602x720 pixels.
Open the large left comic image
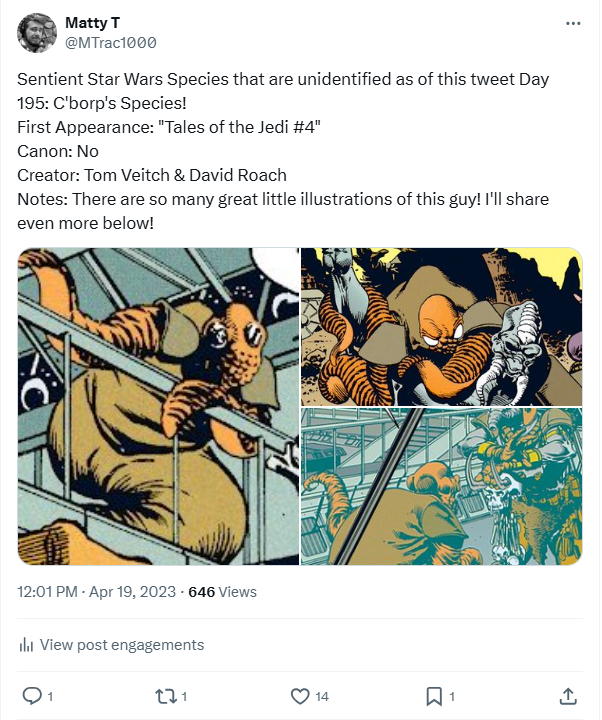click(158, 406)
